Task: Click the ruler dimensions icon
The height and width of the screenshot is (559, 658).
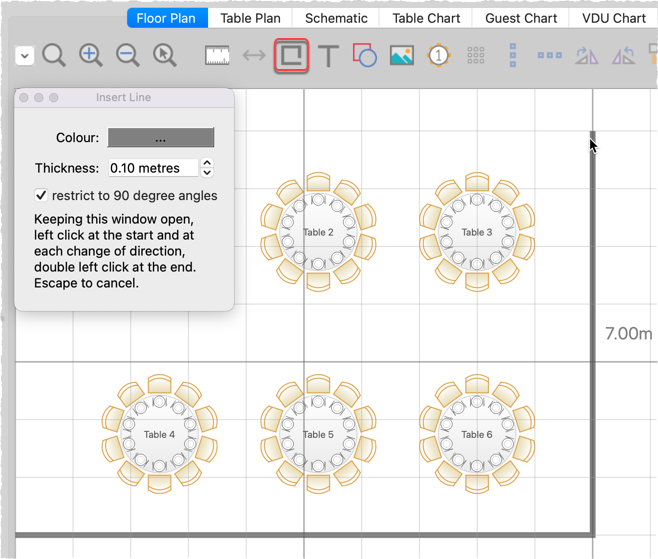Action: [218, 55]
